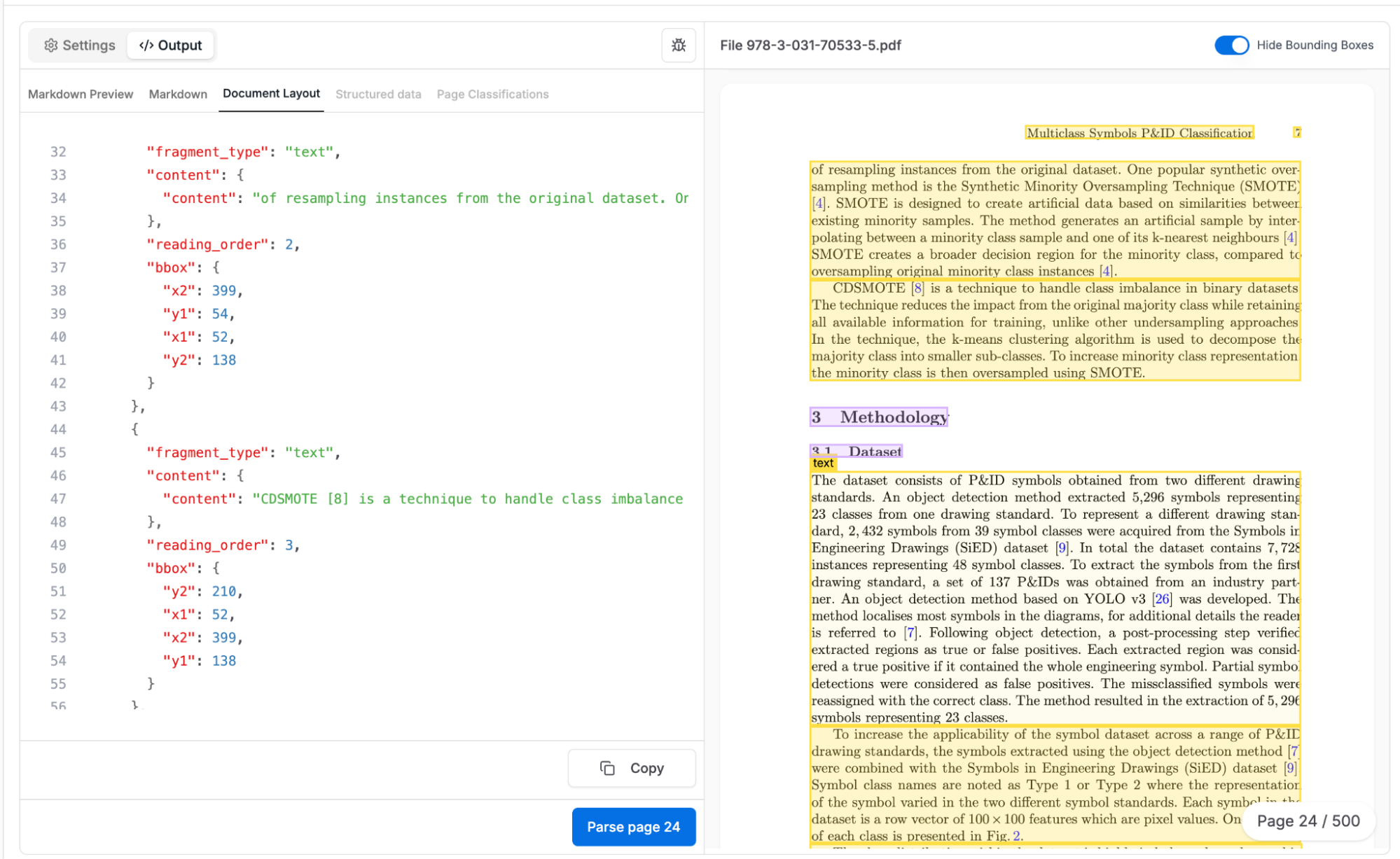Switch to the Markdown tab

(178, 94)
